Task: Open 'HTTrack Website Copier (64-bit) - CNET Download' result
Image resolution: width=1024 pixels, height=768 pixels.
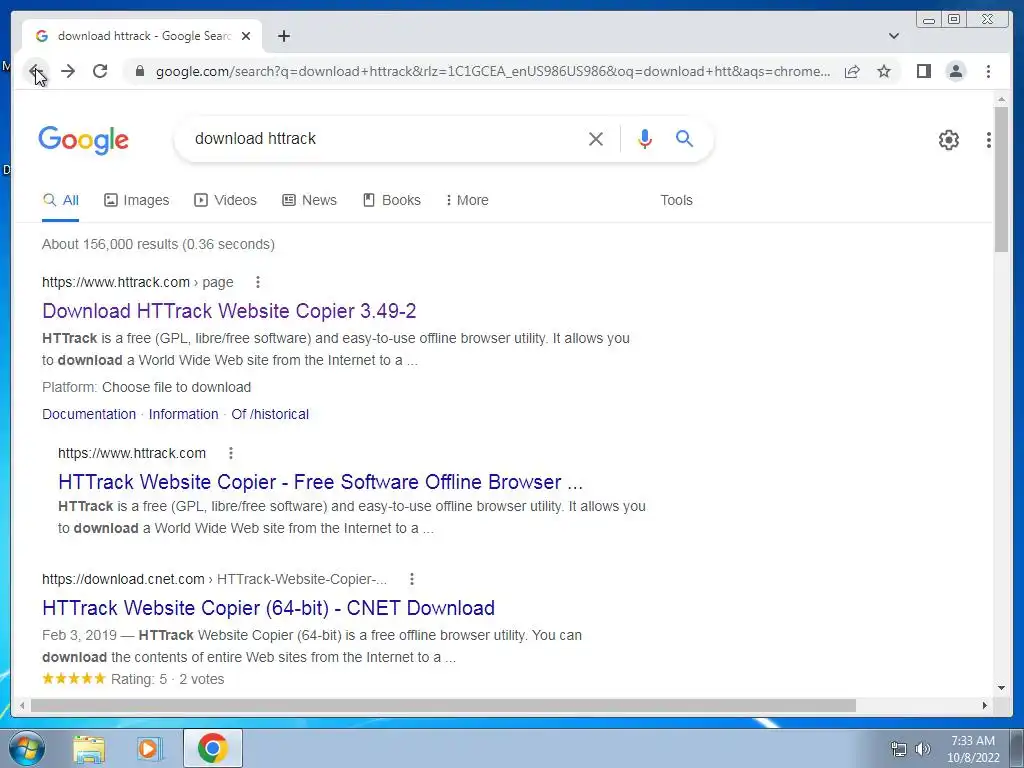Action: pos(268,608)
